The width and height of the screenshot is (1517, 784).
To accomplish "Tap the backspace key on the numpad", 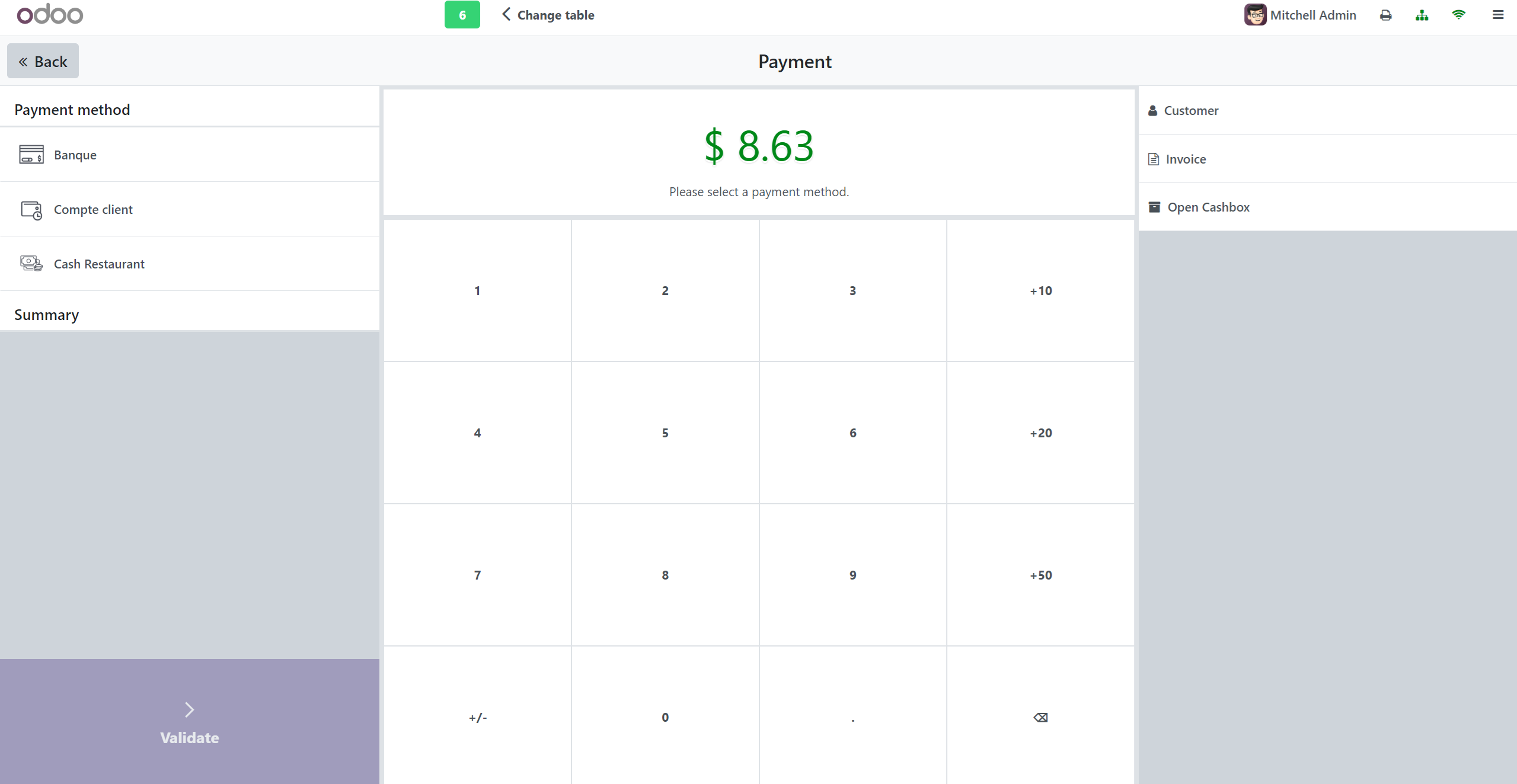I will point(1040,716).
